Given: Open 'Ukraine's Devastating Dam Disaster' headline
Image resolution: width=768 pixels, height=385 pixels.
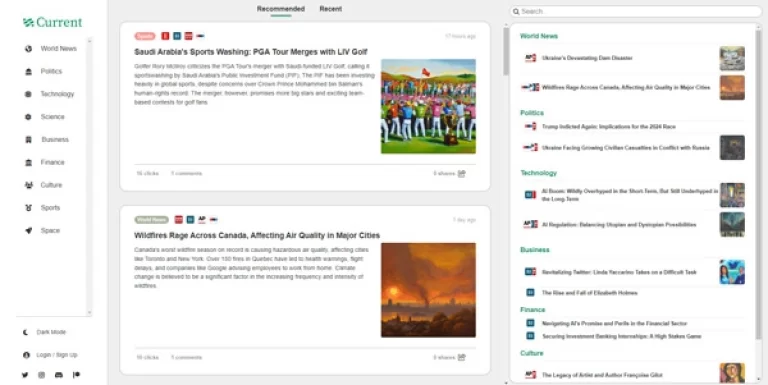Looking at the screenshot, I should click(x=587, y=58).
